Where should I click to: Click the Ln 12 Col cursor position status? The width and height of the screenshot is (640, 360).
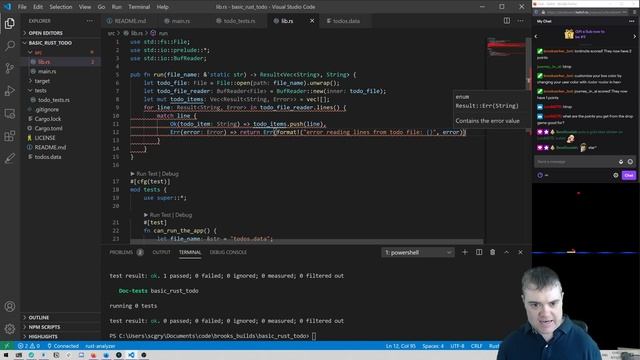401,346
